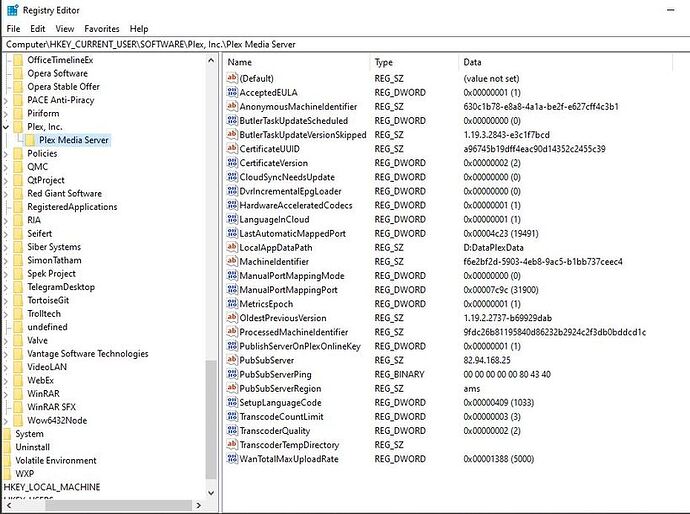Select the Vantage Software Technologies key
Viewport: 690px width, 514px height.
pos(88,354)
